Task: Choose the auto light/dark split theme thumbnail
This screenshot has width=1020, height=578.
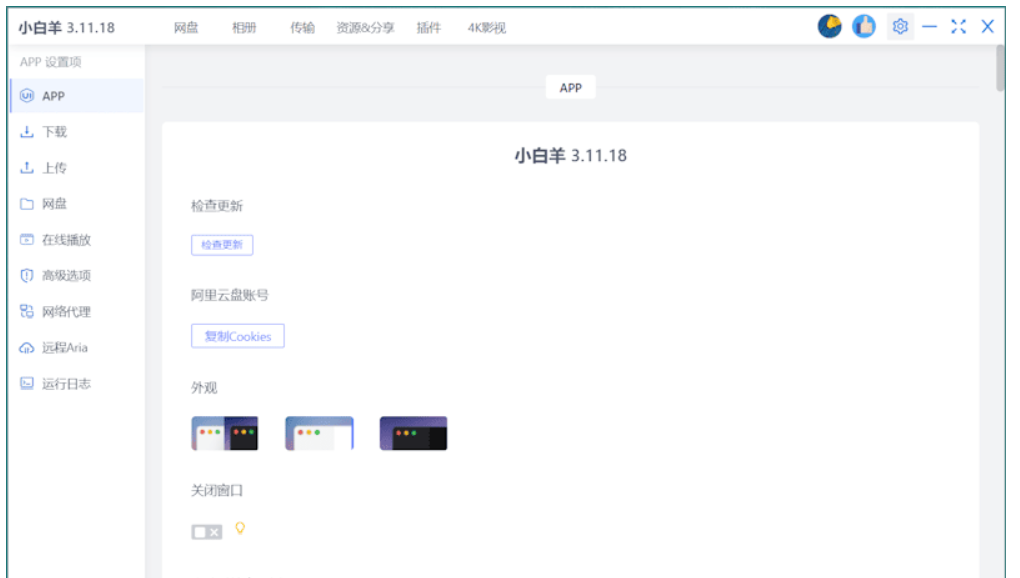Action: pyautogui.click(x=224, y=433)
